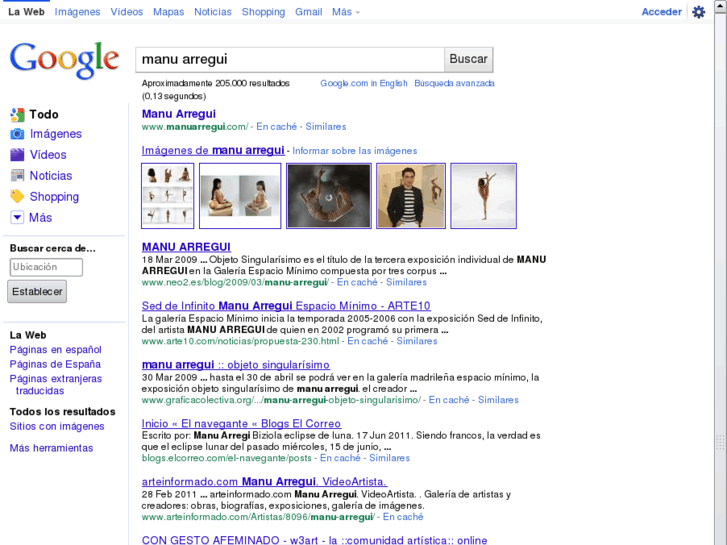This screenshot has height=545, width=727.
Task: Click the Ubicación location input field
Action: coord(46,267)
